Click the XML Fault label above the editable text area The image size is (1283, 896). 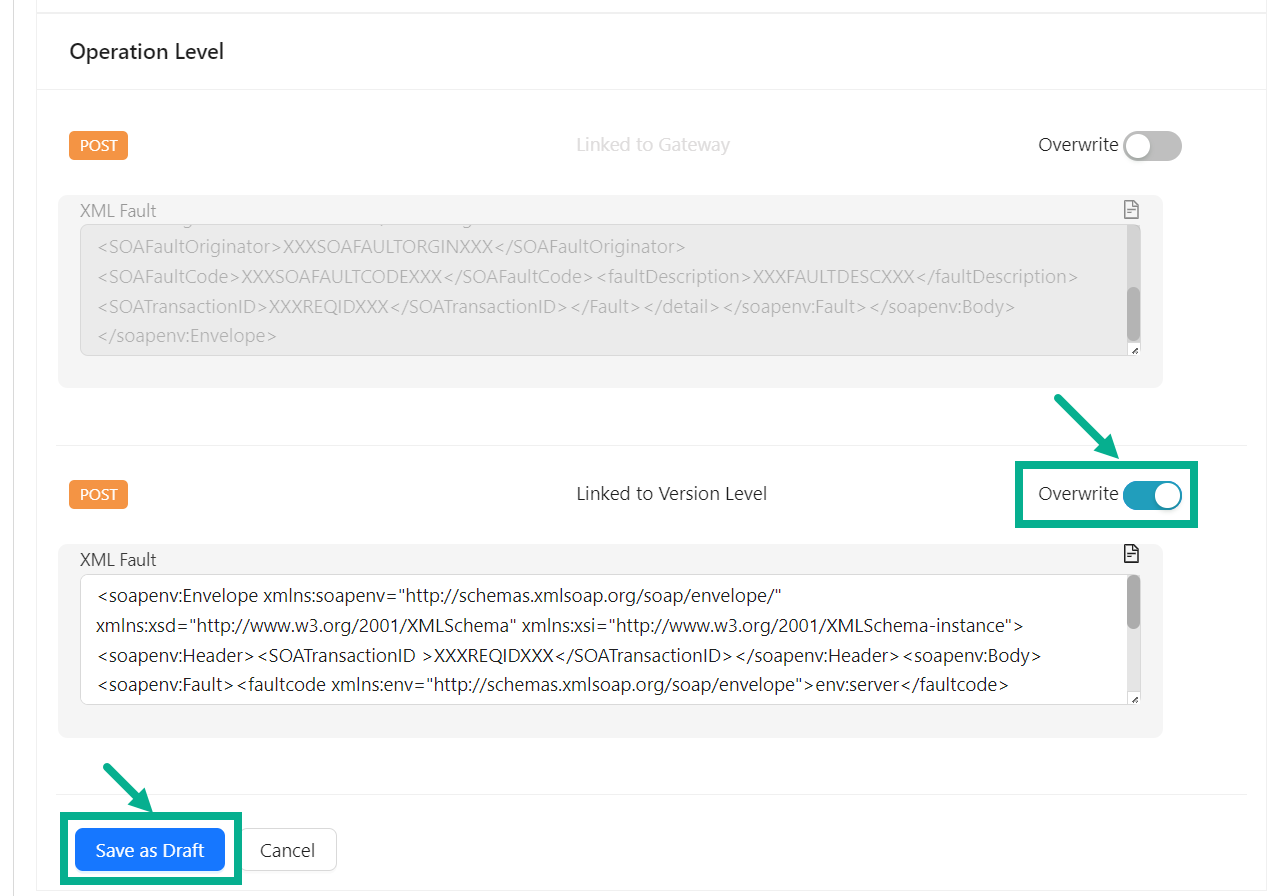click(x=118, y=560)
